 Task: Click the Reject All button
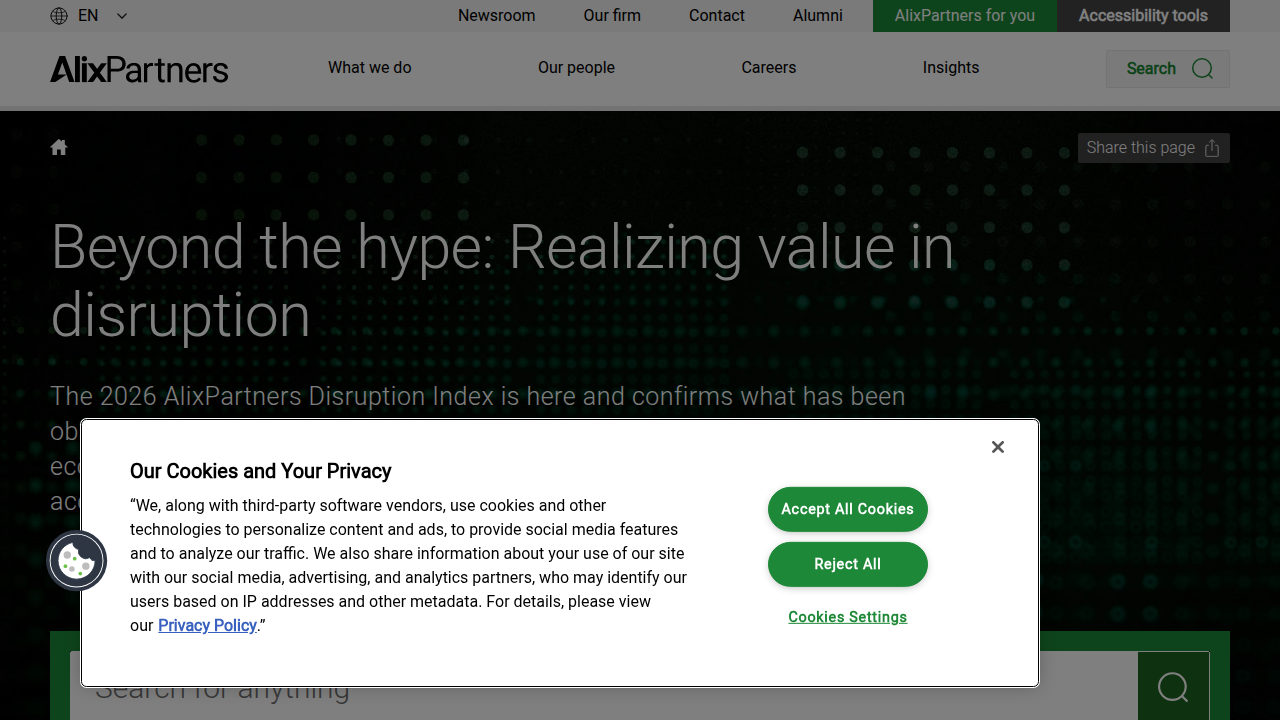pos(848,564)
